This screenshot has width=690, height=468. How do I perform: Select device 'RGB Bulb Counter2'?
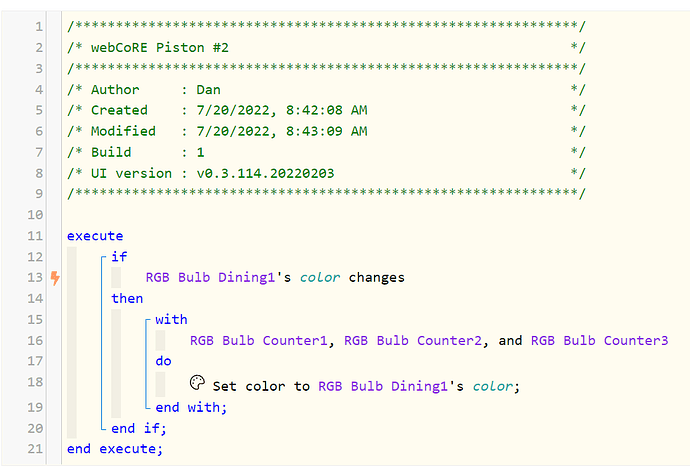click(x=413, y=340)
